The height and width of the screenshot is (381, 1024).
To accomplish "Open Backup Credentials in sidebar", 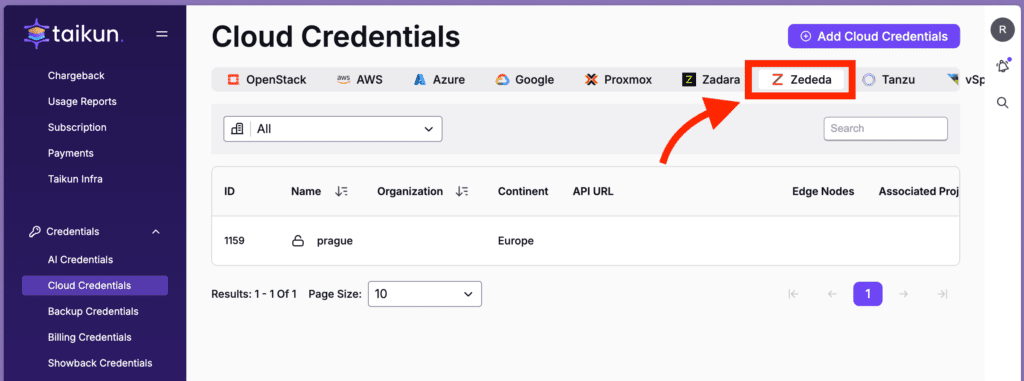I will pyautogui.click(x=93, y=311).
